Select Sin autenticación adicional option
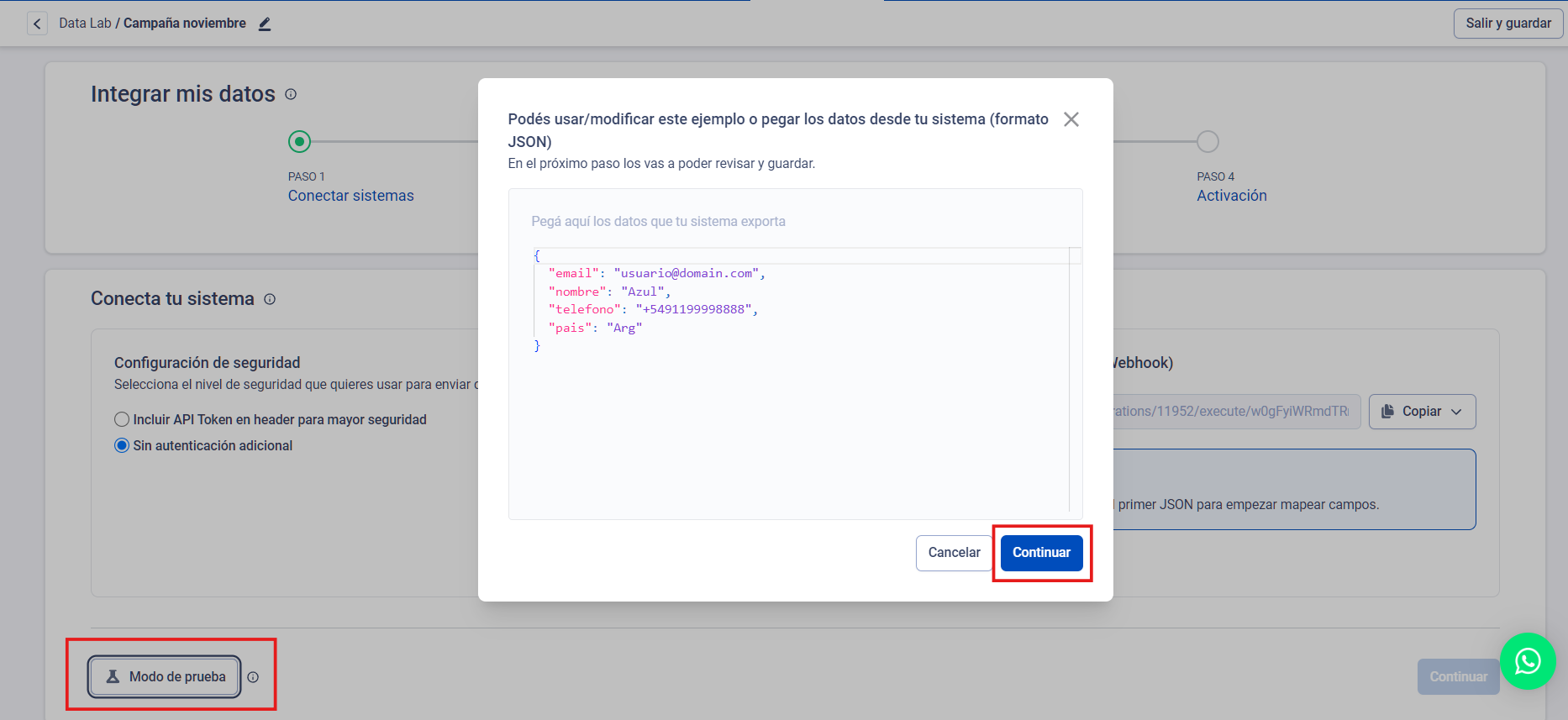 [x=123, y=445]
